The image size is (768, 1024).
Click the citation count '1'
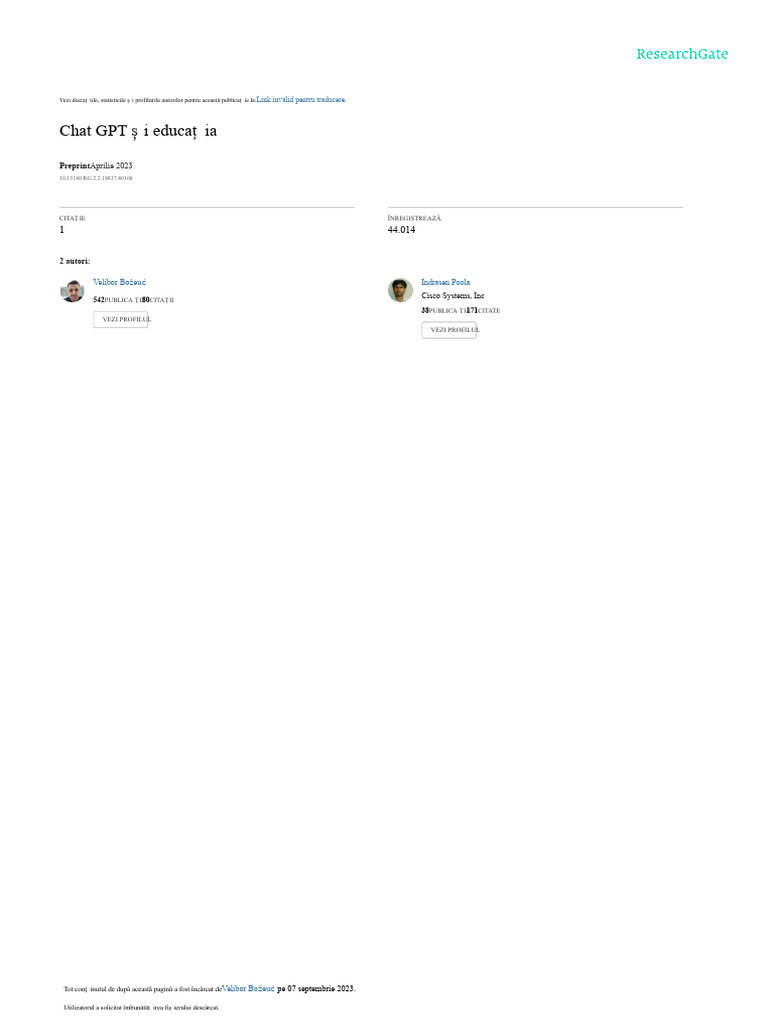(62, 230)
